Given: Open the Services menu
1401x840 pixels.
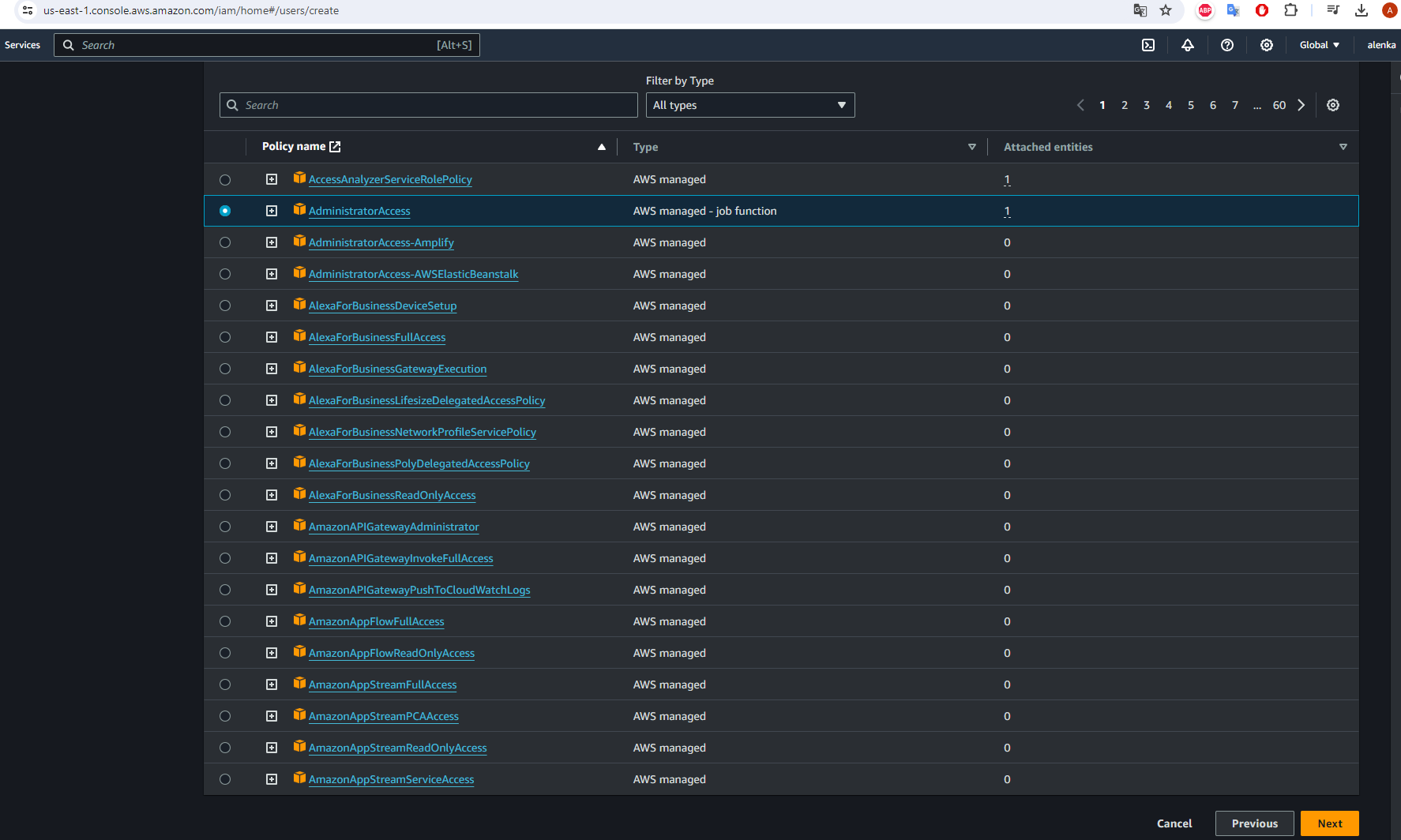Looking at the screenshot, I should tap(22, 45).
